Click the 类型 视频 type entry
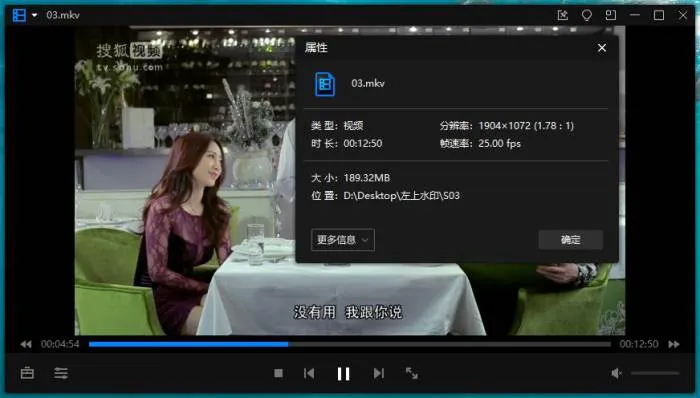 click(x=338, y=126)
